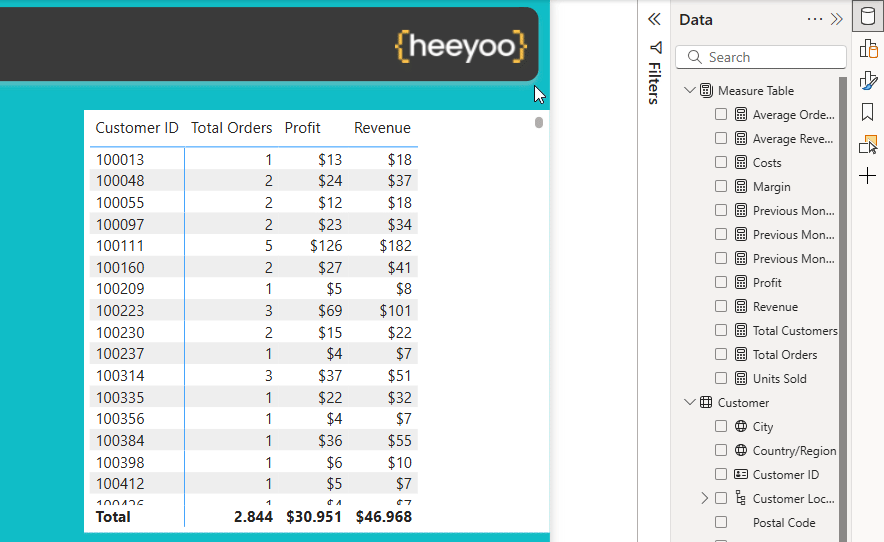This screenshot has height=542, width=884.
Task: Tick the Costs checkbox
Action: pyautogui.click(x=721, y=162)
